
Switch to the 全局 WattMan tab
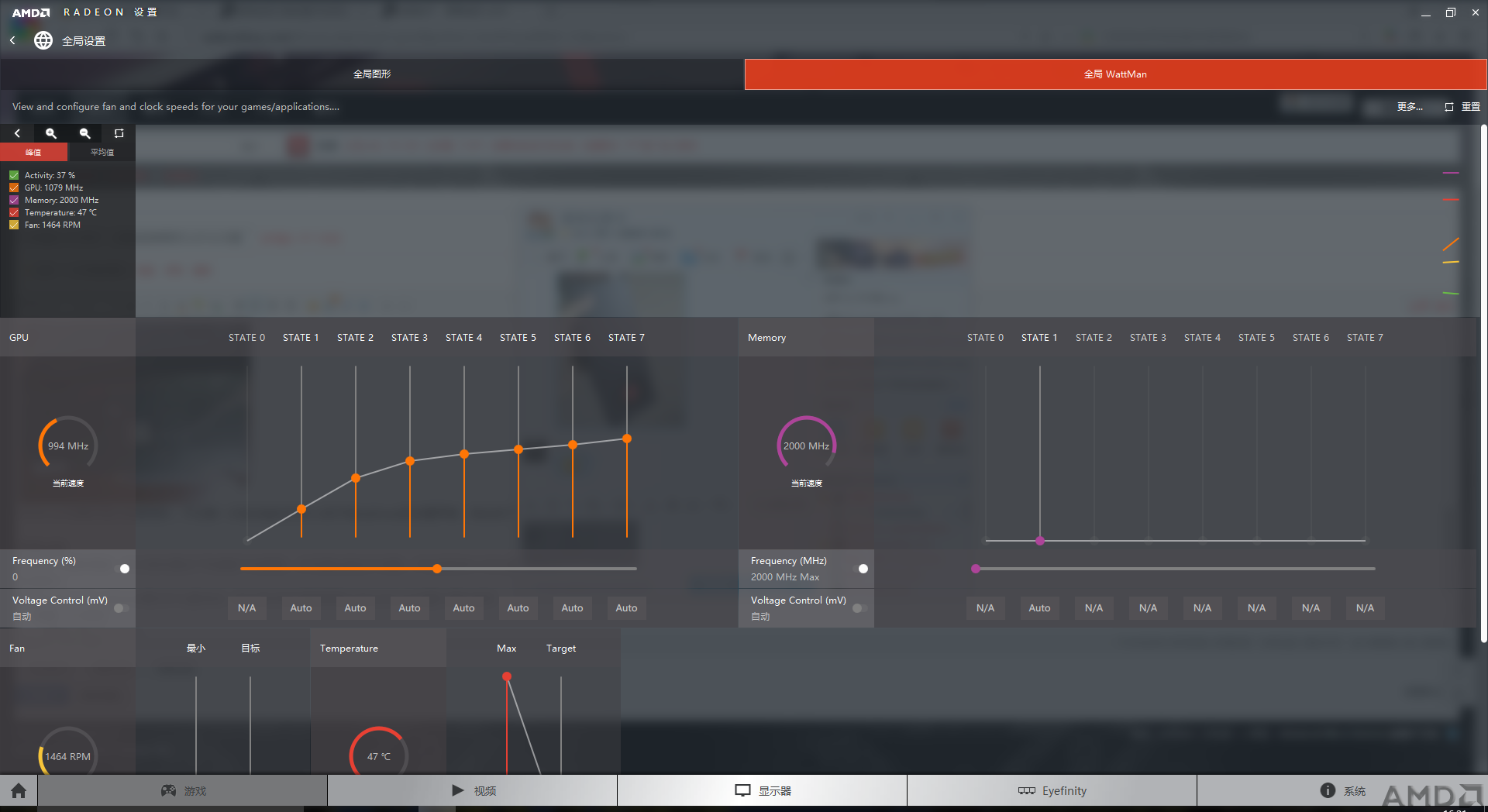[1115, 74]
